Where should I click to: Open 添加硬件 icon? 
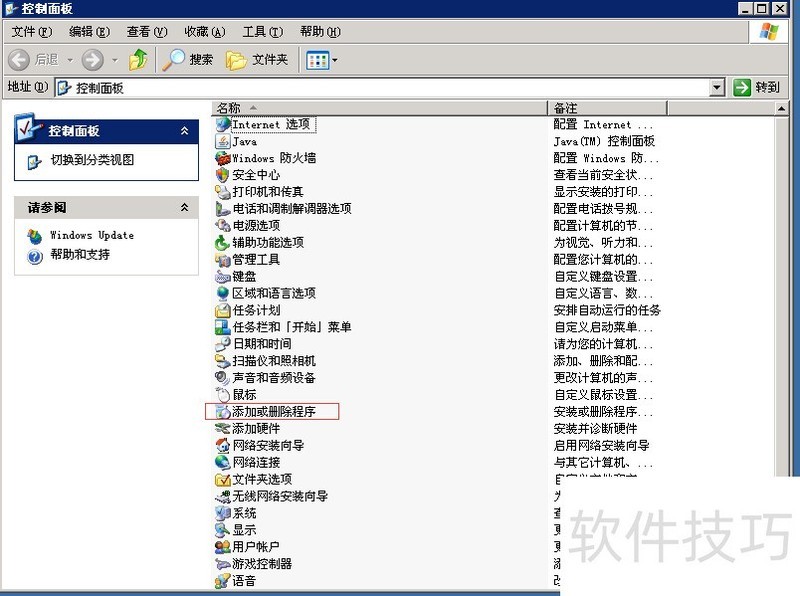[x=222, y=428]
